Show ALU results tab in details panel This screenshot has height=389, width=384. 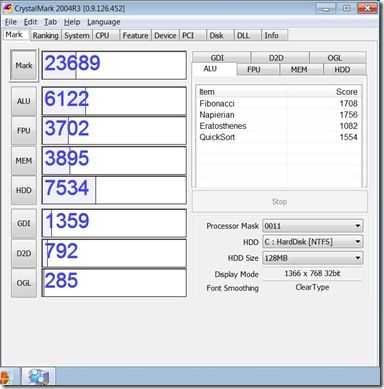point(214,69)
